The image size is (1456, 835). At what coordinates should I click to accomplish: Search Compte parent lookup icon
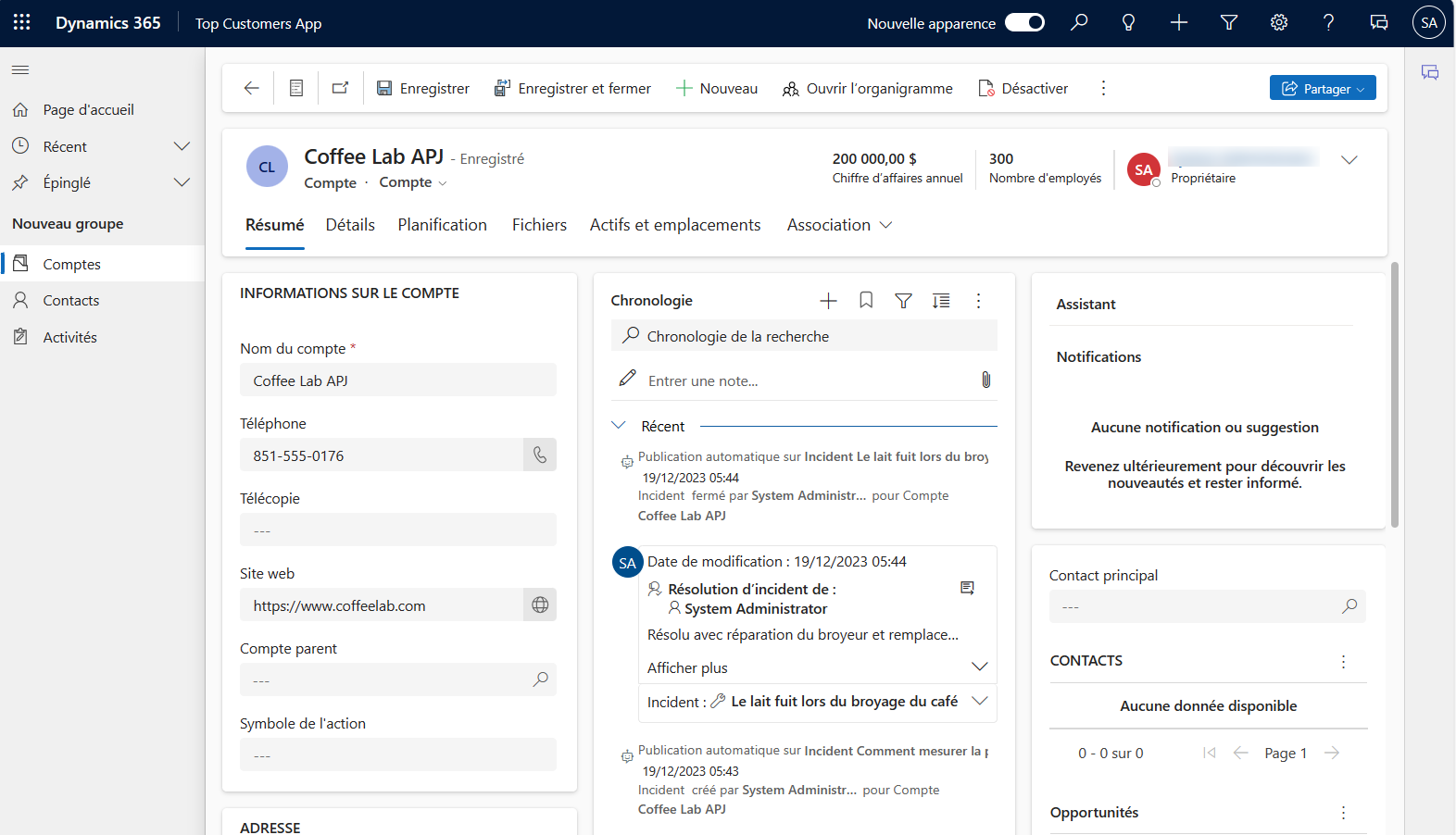tap(540, 679)
